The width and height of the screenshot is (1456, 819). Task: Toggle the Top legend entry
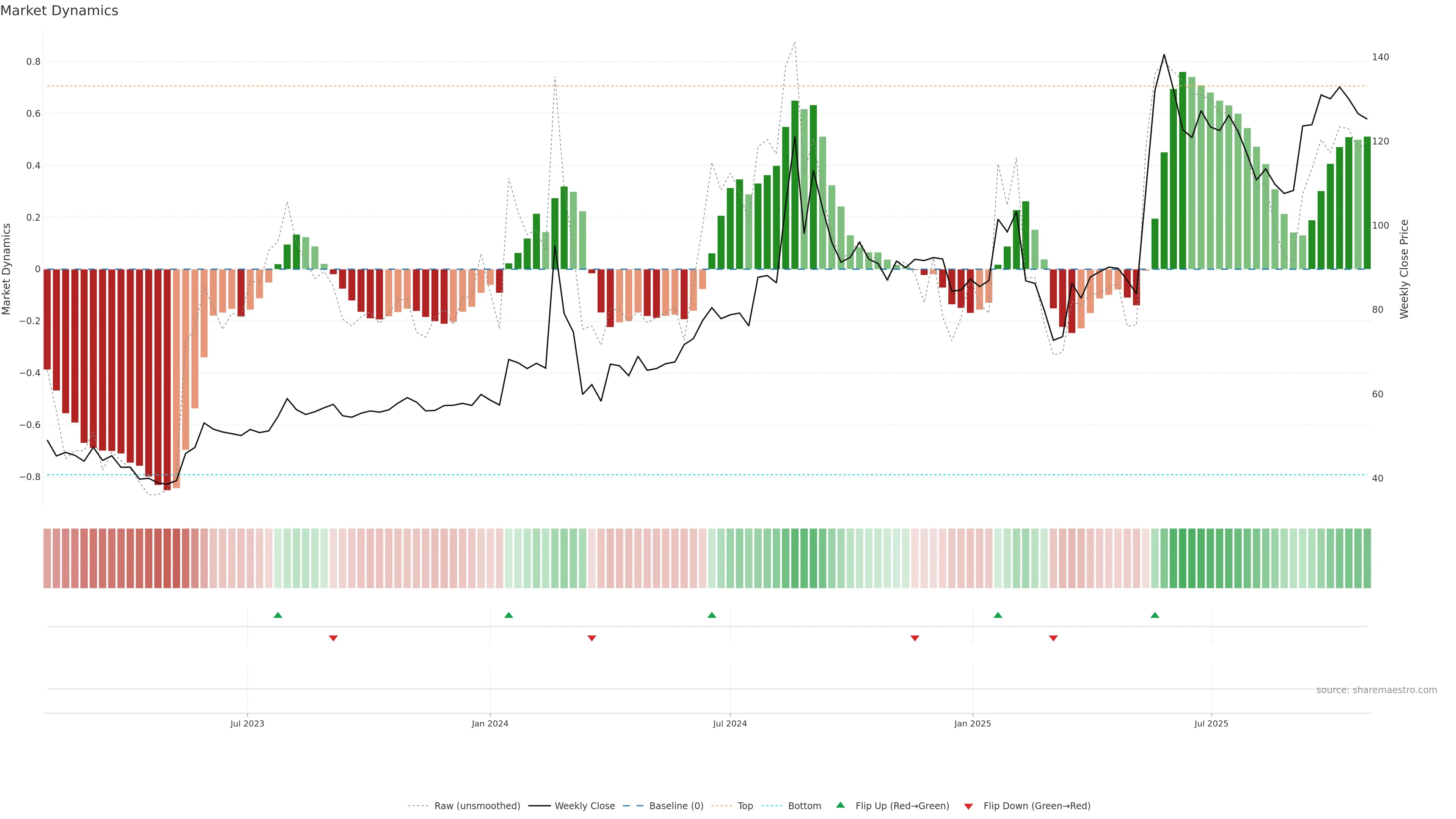(745, 806)
